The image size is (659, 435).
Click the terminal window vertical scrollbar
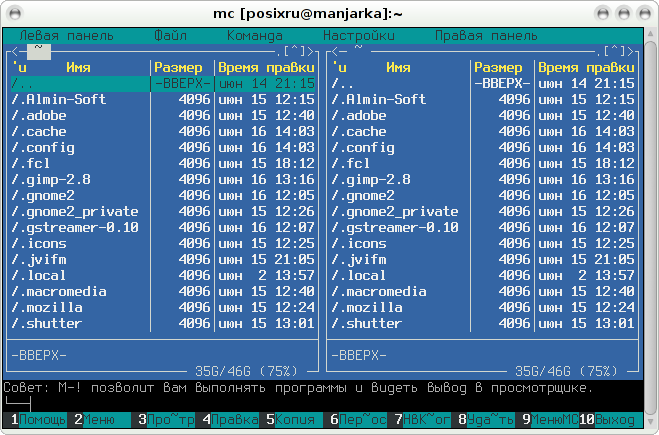point(651,229)
